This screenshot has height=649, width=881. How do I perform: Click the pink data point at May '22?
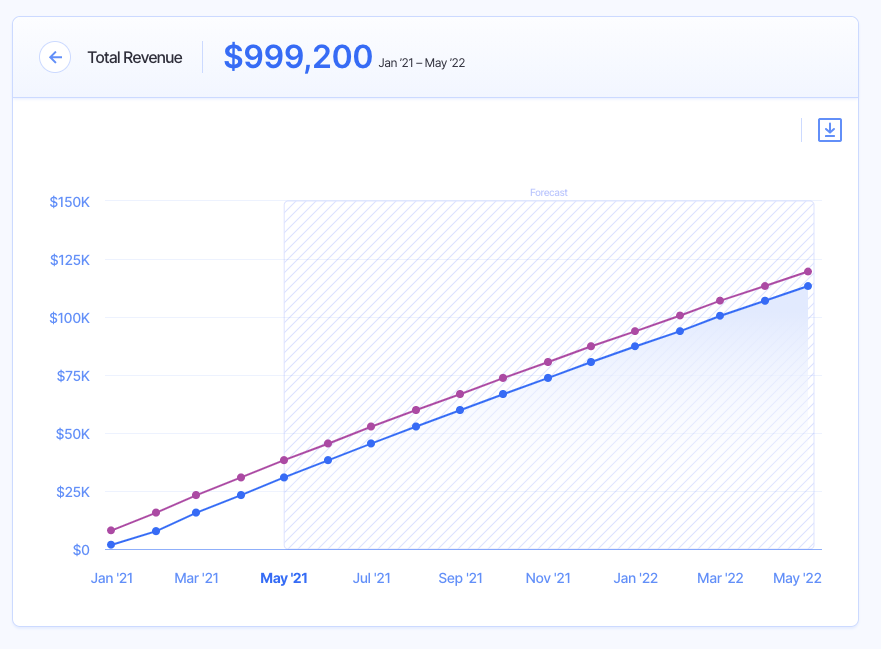[808, 271]
